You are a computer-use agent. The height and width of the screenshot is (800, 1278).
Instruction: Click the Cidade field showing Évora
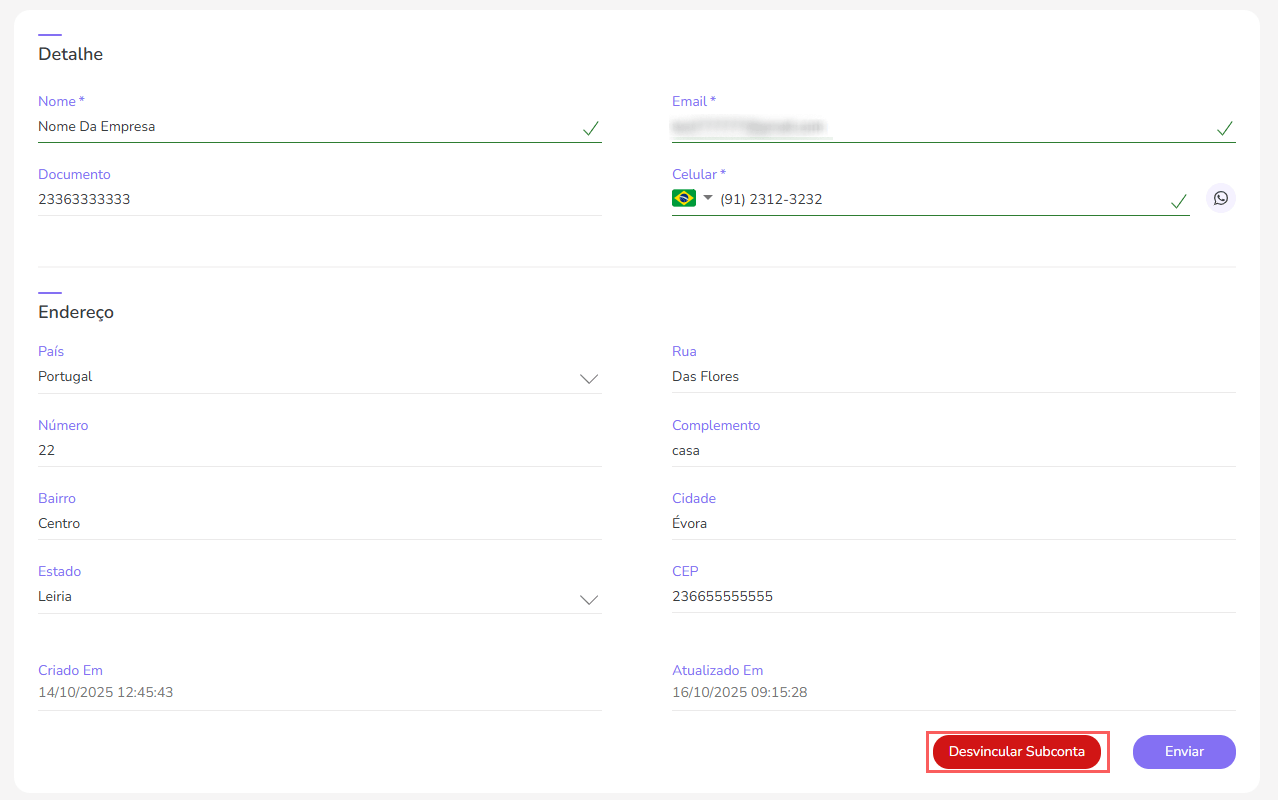[952, 523]
